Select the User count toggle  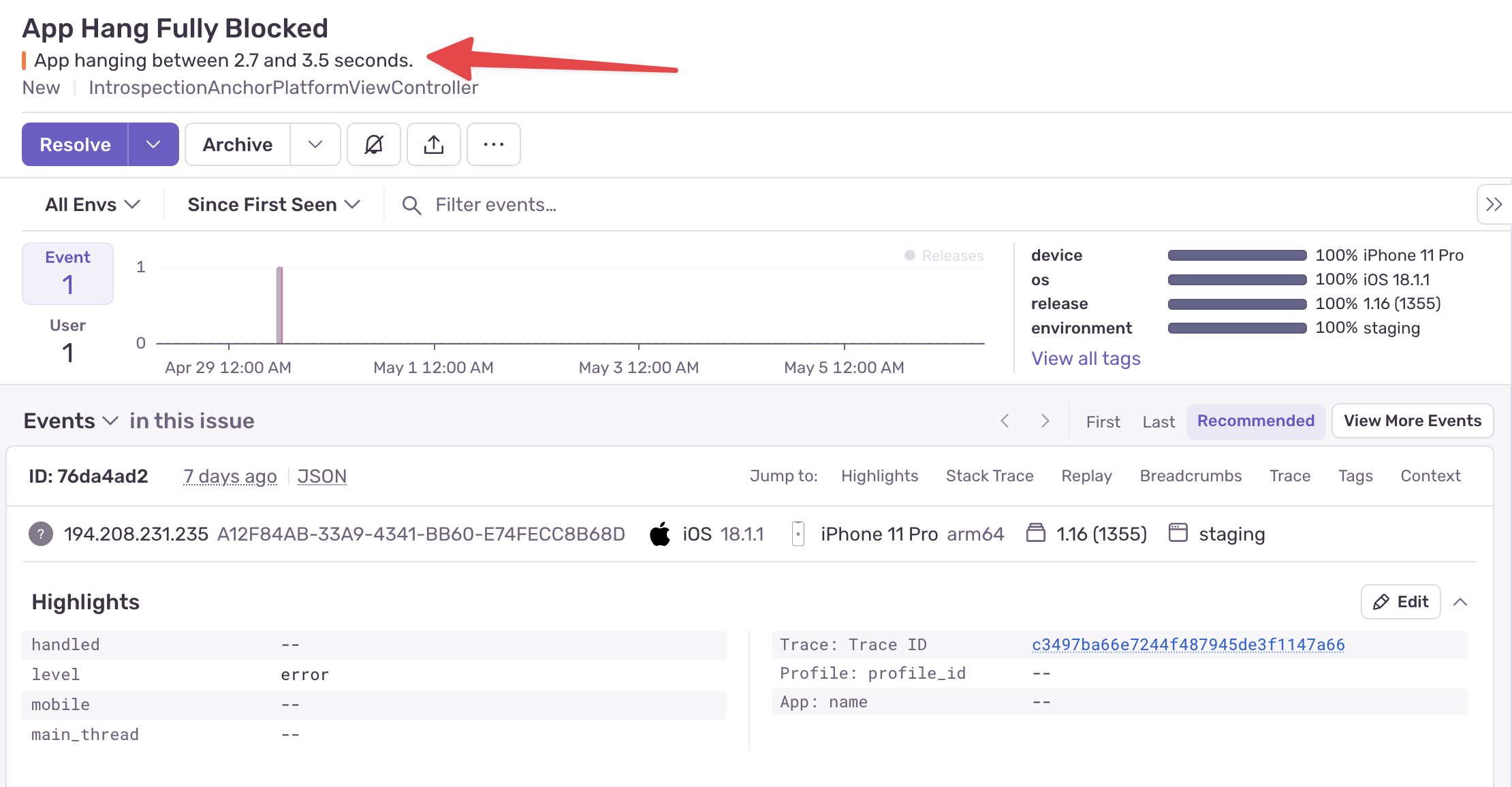(67, 340)
